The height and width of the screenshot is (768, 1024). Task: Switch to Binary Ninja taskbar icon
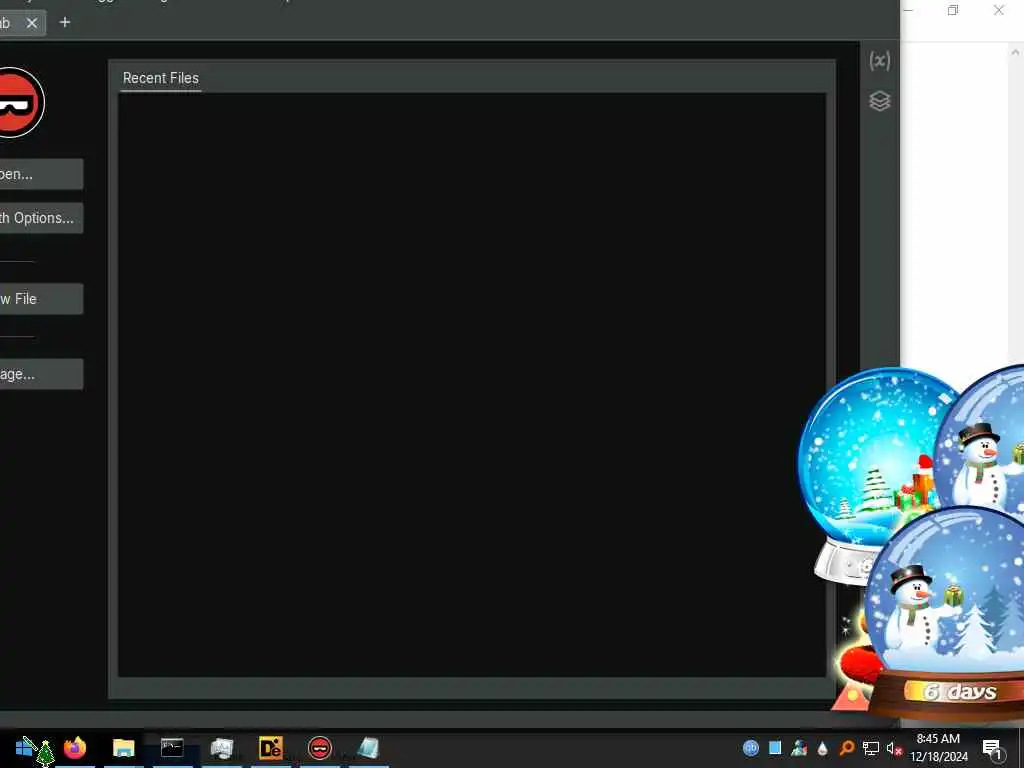tap(320, 748)
